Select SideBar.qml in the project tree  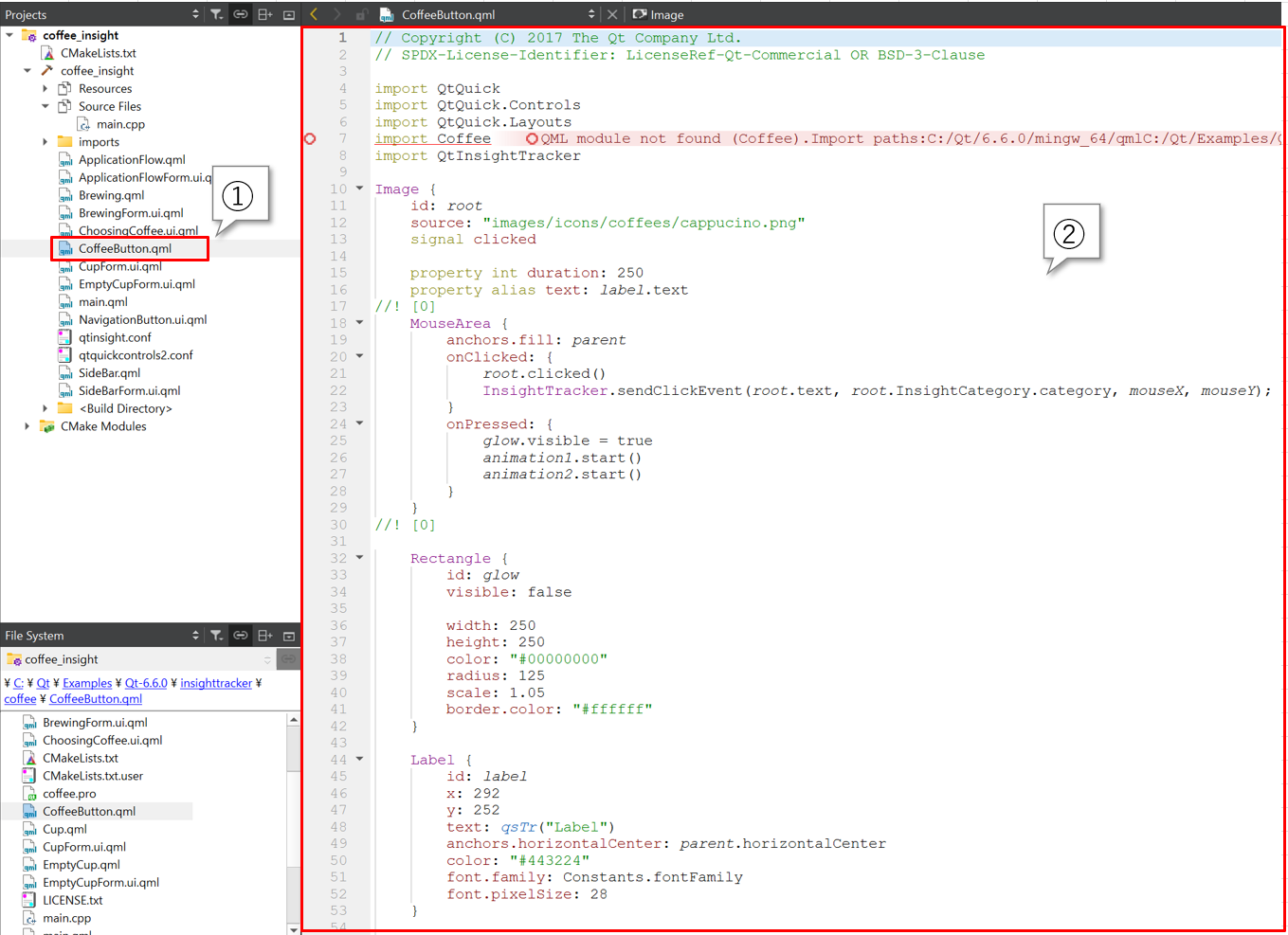[x=109, y=373]
